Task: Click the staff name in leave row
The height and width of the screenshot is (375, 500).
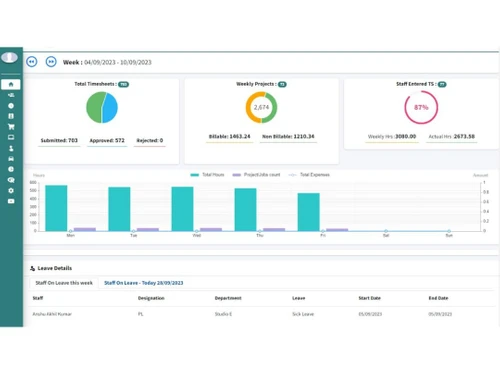Action: 52,314
